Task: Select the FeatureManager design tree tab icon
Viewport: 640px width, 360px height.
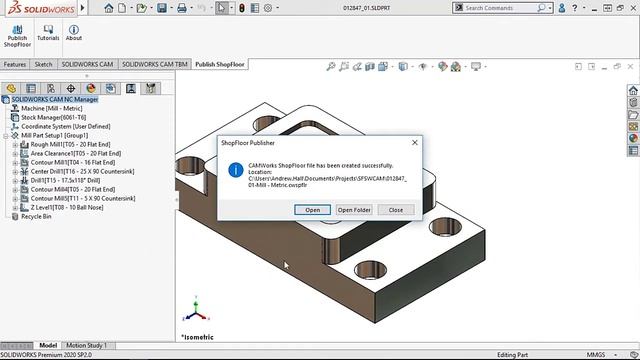Action: click(11, 88)
